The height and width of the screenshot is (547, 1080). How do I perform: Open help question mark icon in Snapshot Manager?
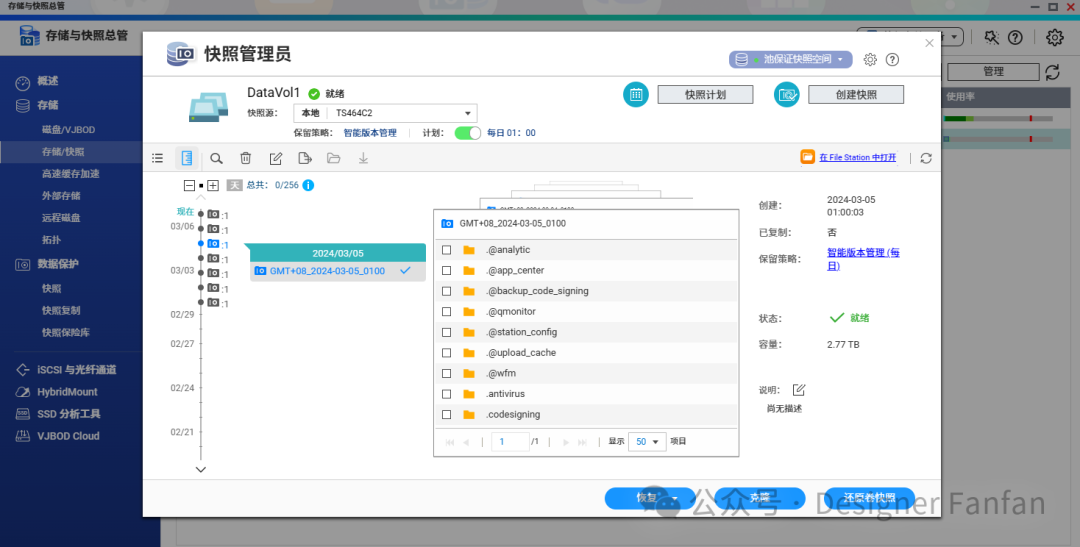coord(892,60)
